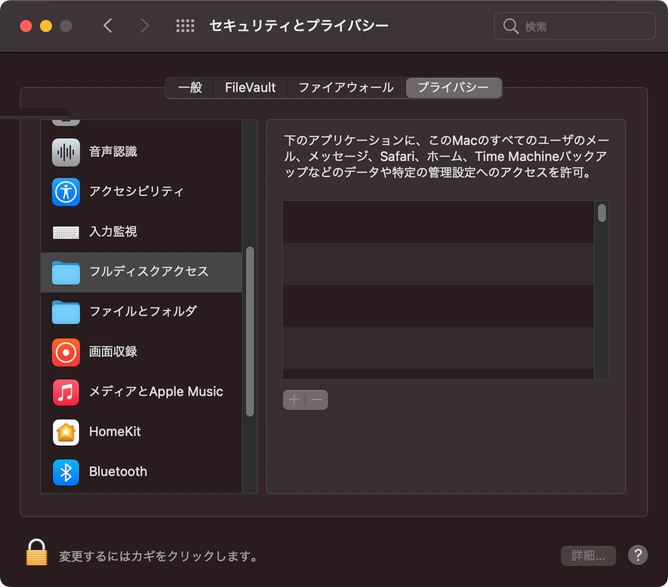Viewport: 668px width, 587px height.
Task: Click the 詳細... button
Action: [588, 555]
